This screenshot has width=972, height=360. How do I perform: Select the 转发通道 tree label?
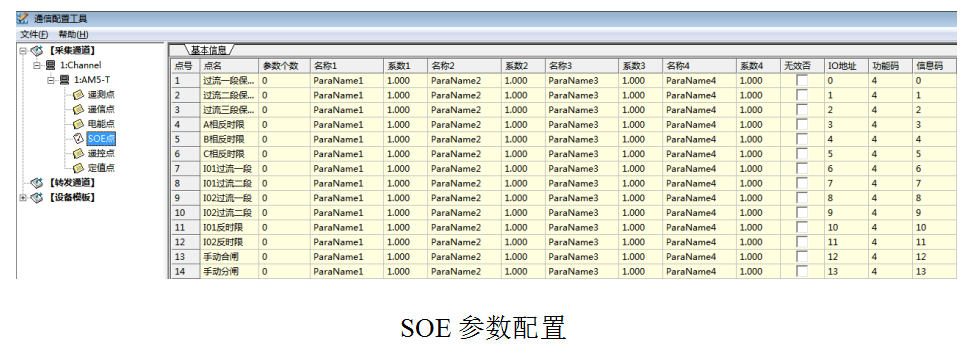[72, 183]
